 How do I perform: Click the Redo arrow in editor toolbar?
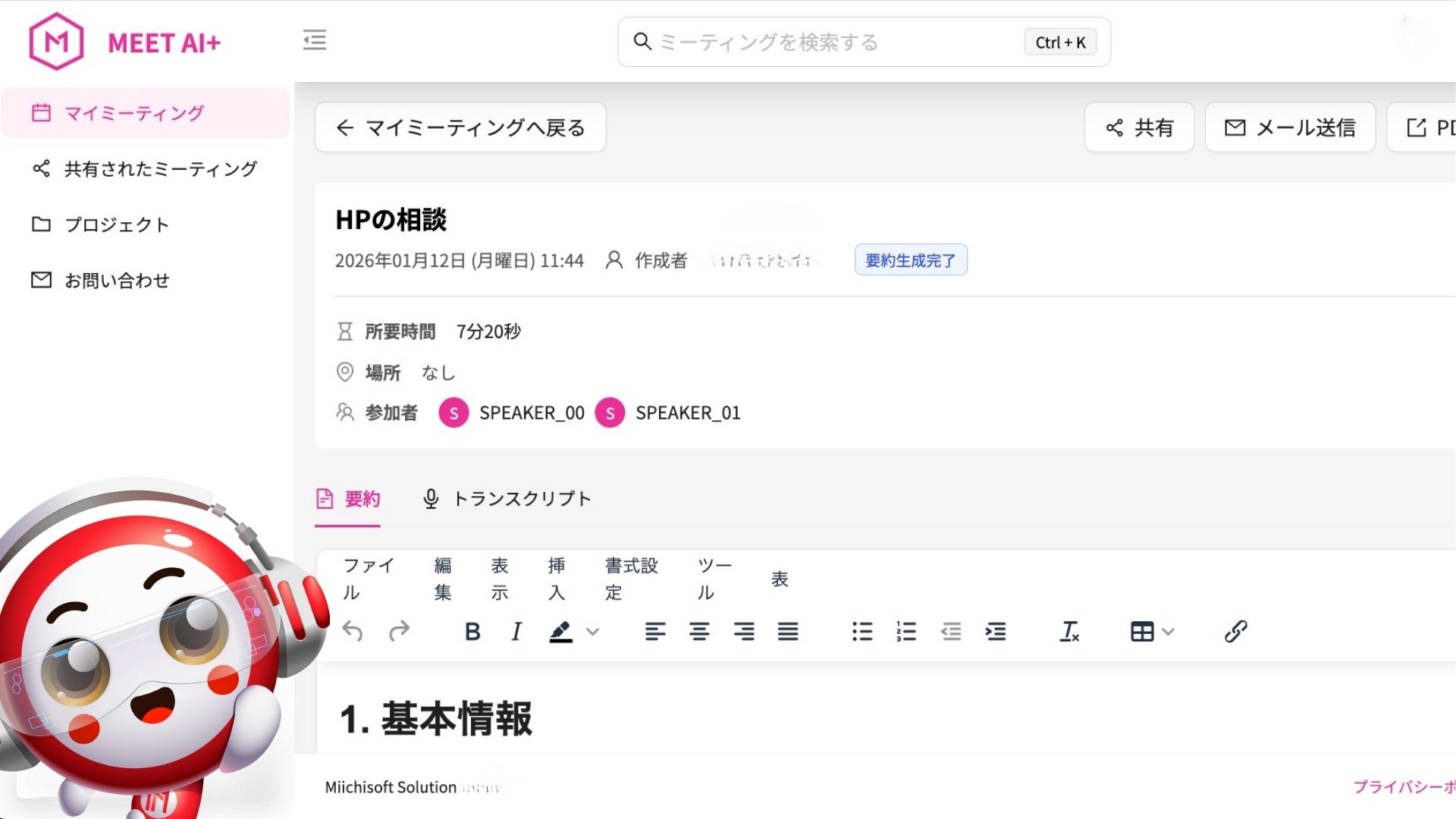point(399,631)
